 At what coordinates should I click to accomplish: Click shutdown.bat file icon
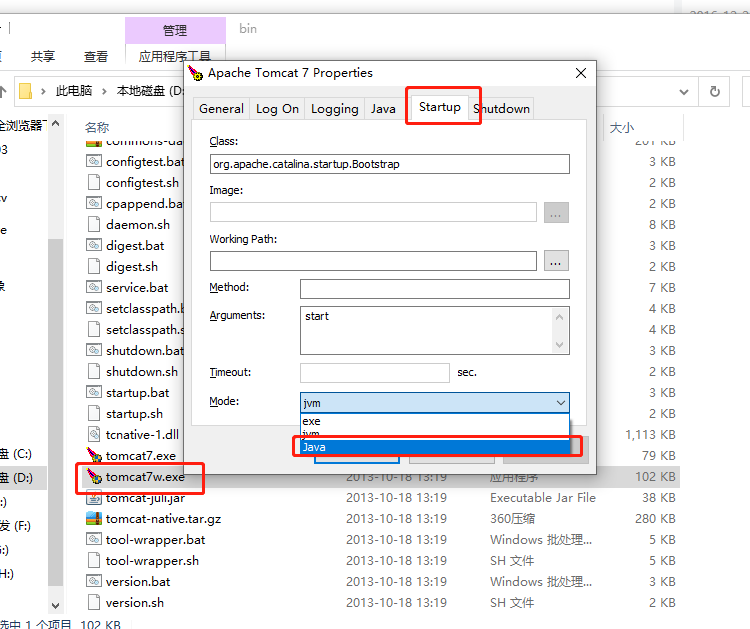(x=94, y=350)
